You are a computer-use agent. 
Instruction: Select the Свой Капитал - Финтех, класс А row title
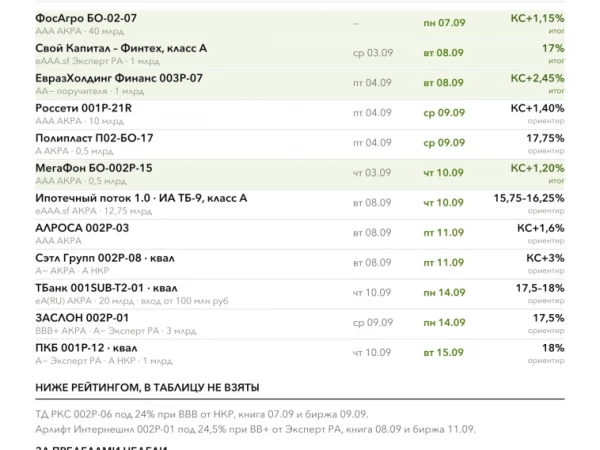tap(121, 48)
